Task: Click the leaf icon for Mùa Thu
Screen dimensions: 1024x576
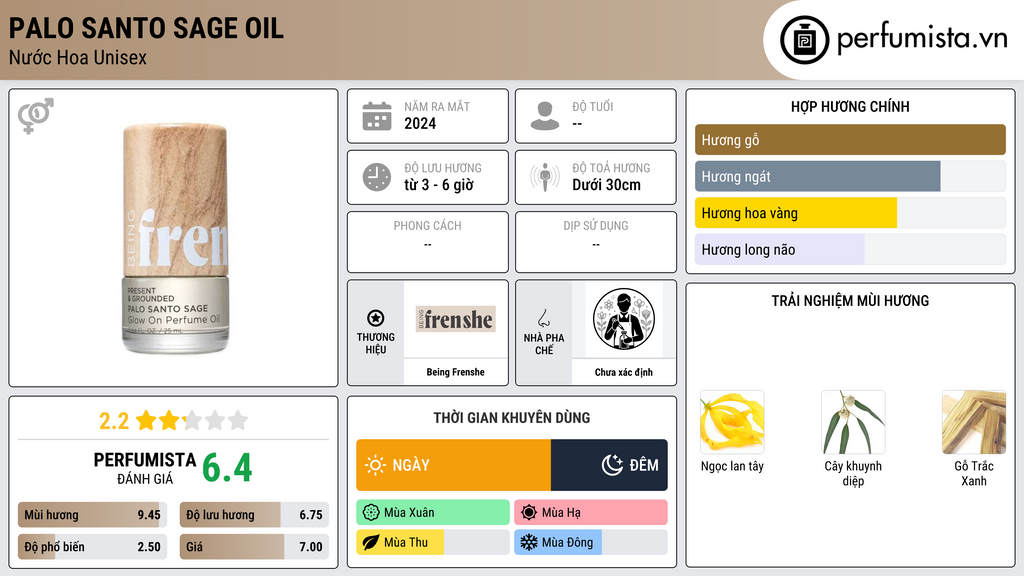Action: click(x=371, y=542)
